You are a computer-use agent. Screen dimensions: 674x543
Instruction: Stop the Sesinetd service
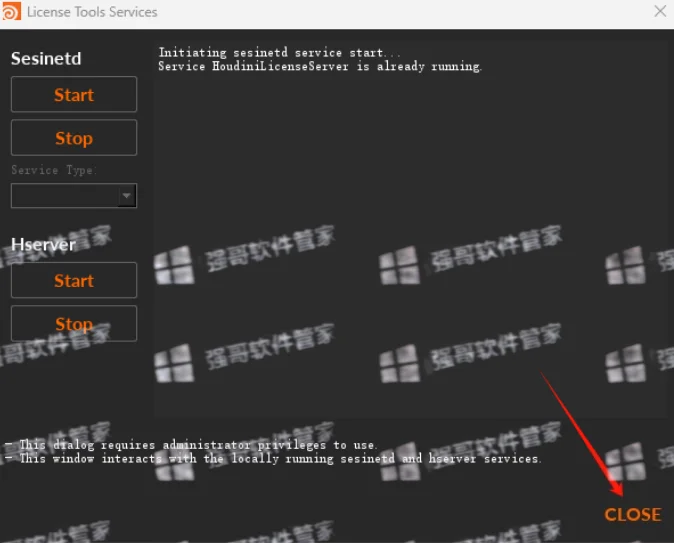pos(74,138)
